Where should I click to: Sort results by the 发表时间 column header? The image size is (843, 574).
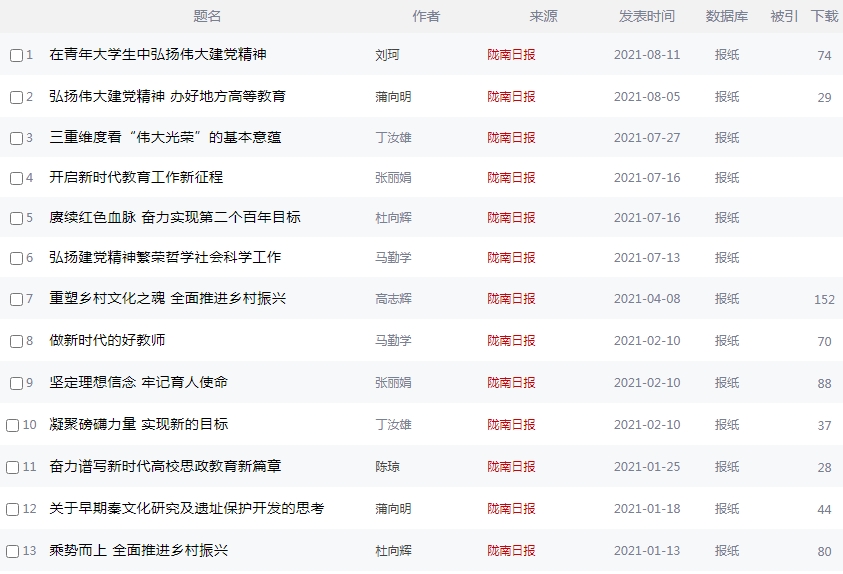point(646,16)
